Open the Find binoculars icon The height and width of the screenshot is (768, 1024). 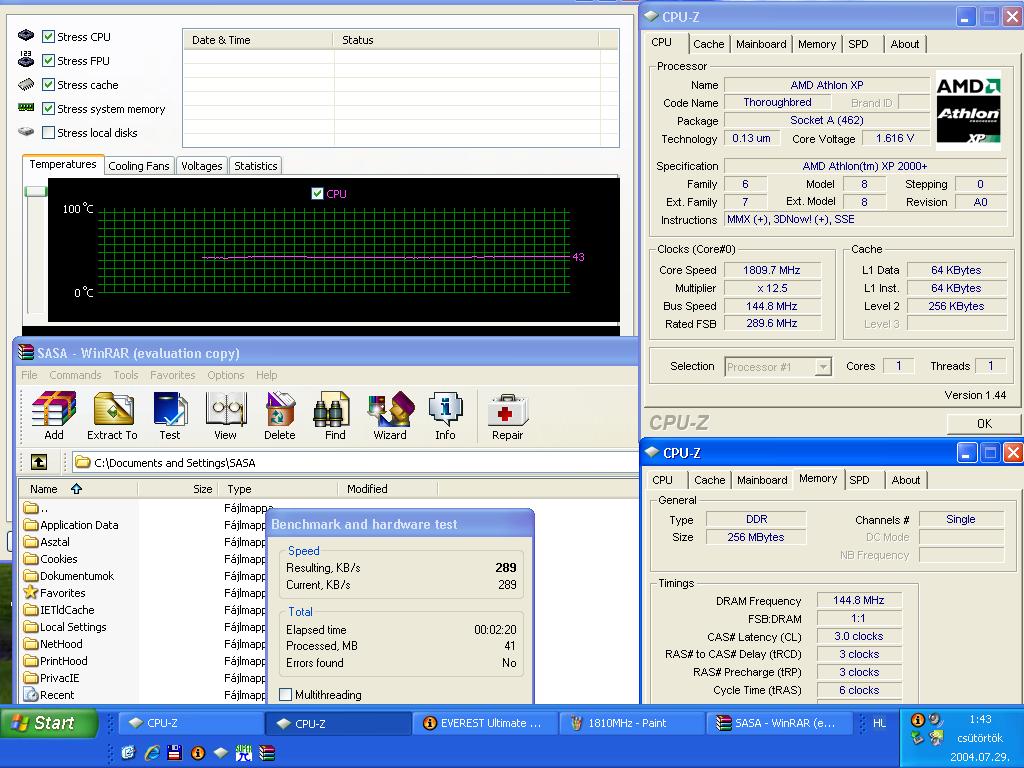point(335,415)
